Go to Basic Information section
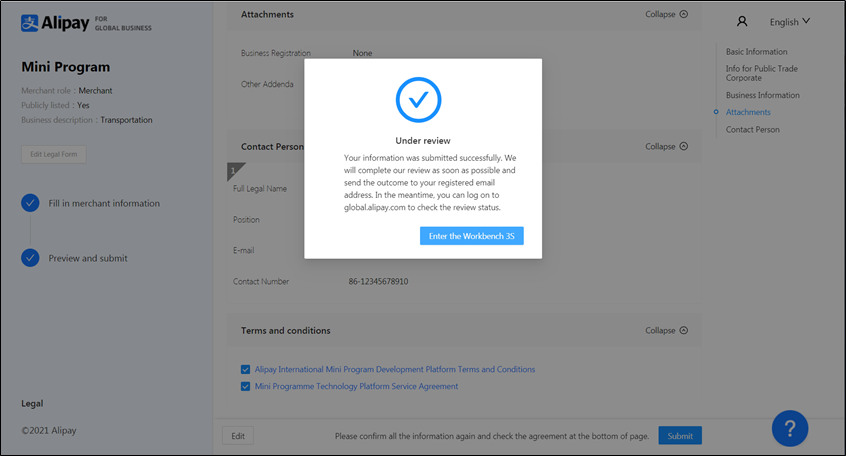This screenshot has height=456, width=846. [x=756, y=52]
